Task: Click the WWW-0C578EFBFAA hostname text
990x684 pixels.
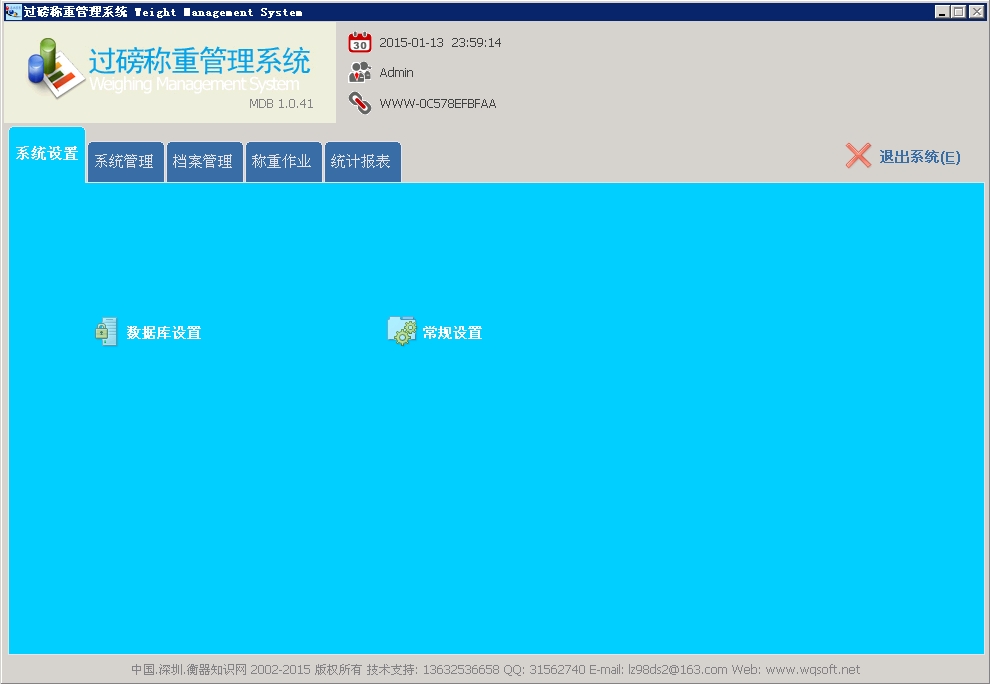Action: point(438,104)
